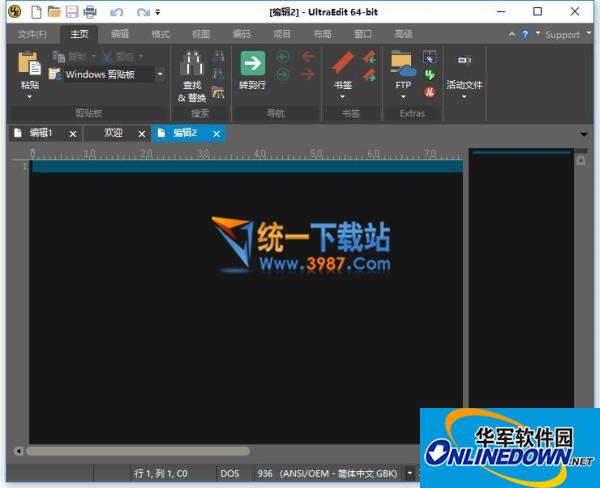
Task: Expand the tab list arrow at far right
Action: (584, 133)
